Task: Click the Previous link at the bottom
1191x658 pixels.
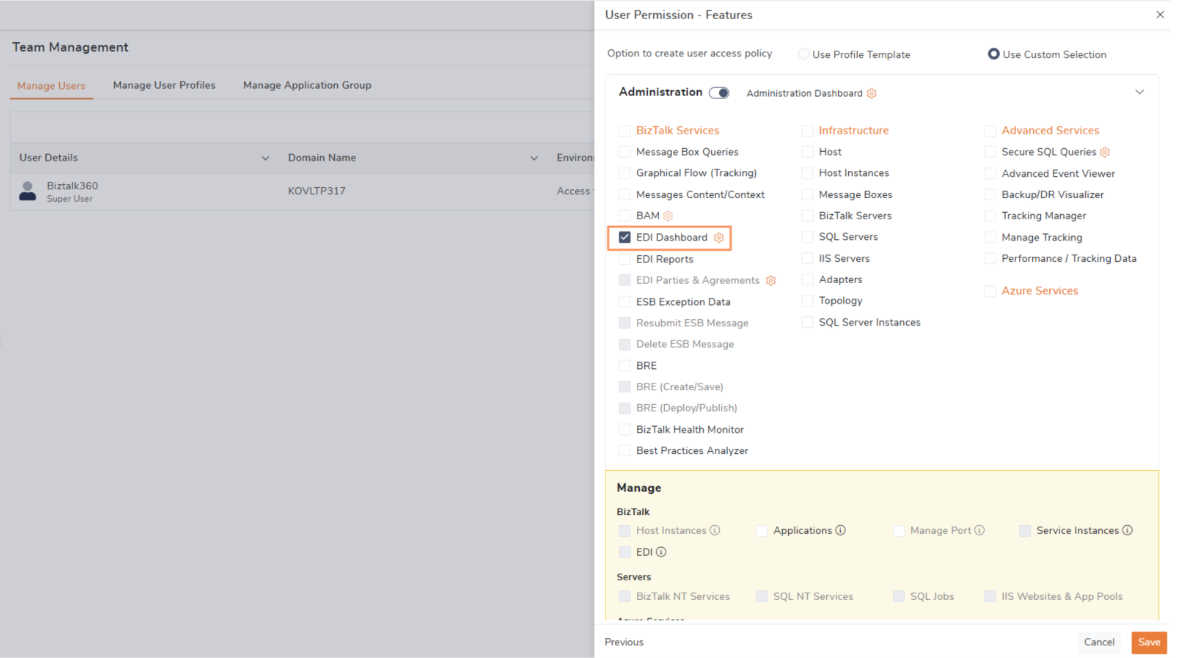Action: point(623,642)
